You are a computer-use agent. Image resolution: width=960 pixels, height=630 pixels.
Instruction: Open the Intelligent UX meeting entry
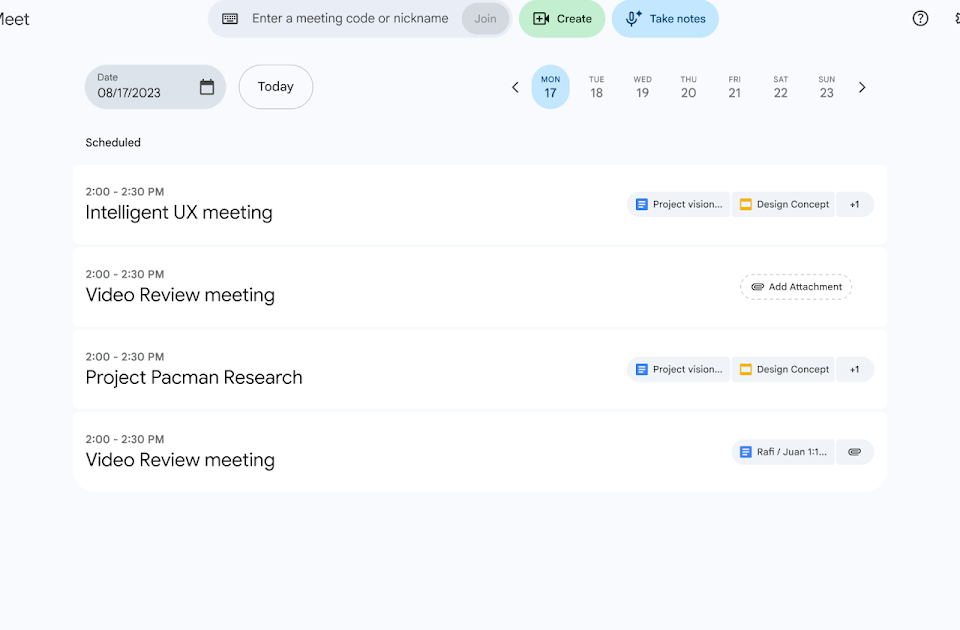[479, 204]
